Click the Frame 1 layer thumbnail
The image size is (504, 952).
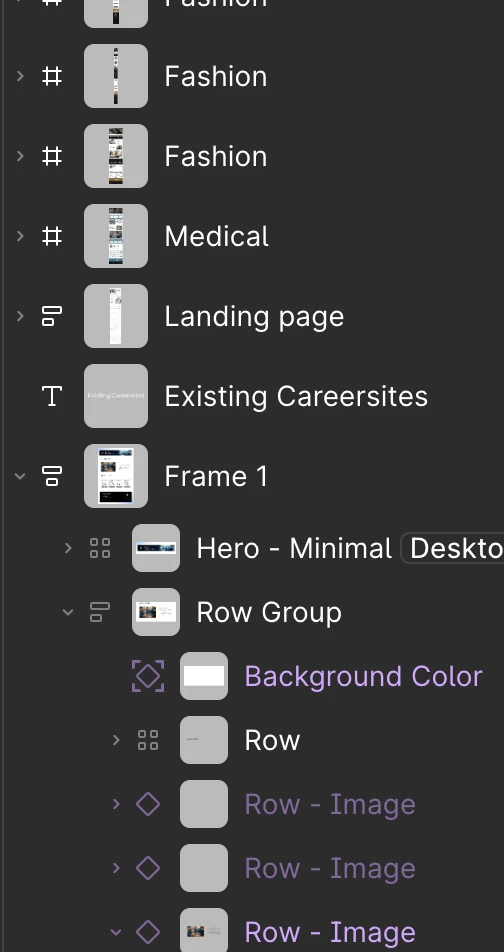[x=116, y=476]
